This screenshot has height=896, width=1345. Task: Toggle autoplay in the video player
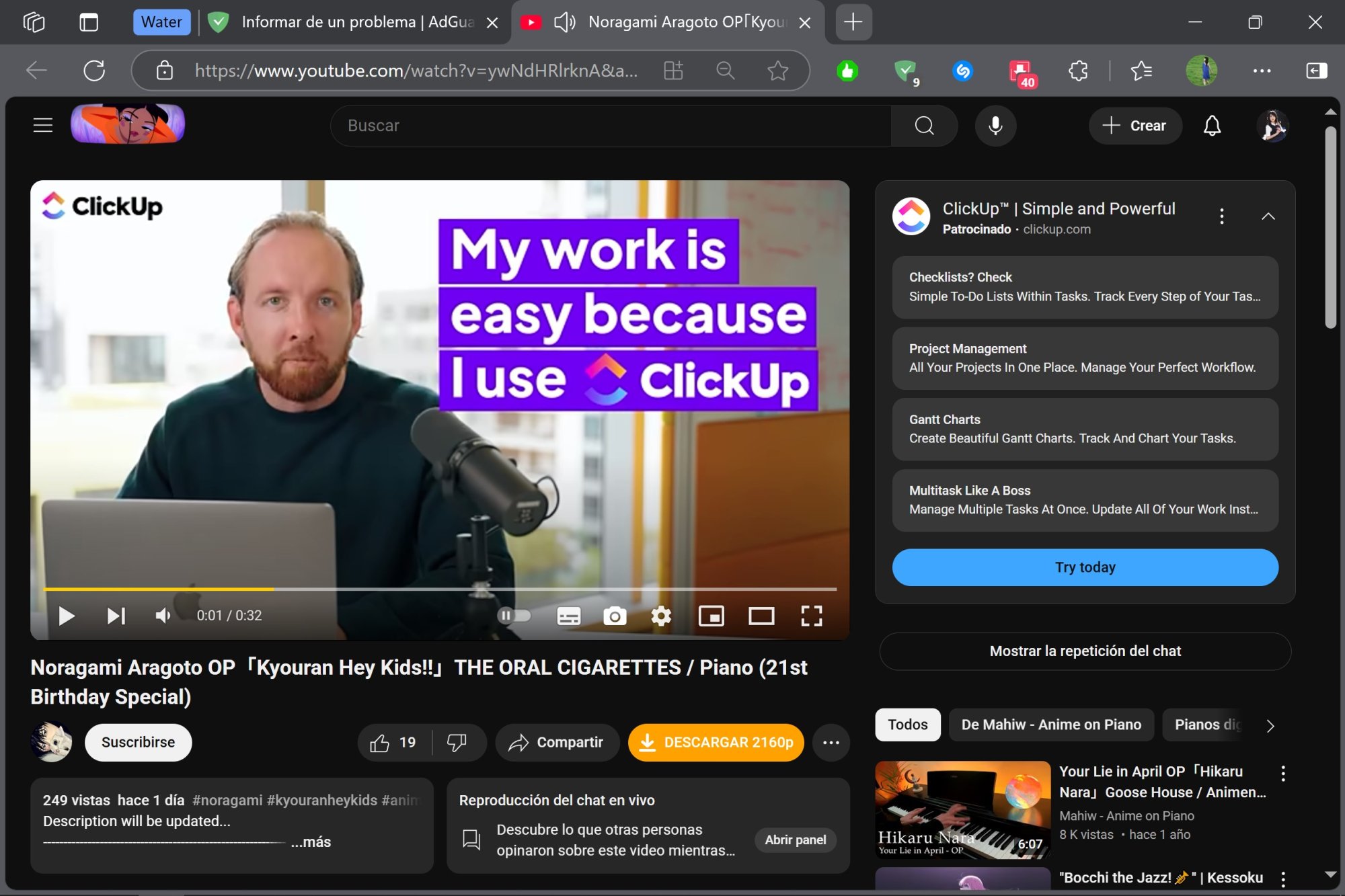pos(514,616)
